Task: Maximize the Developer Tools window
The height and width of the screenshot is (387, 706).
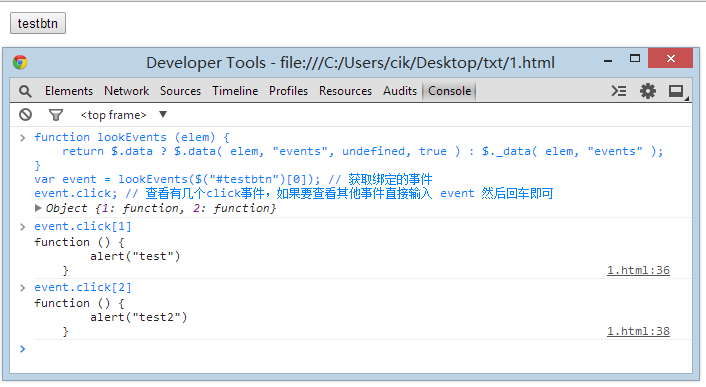Action: [x=635, y=58]
